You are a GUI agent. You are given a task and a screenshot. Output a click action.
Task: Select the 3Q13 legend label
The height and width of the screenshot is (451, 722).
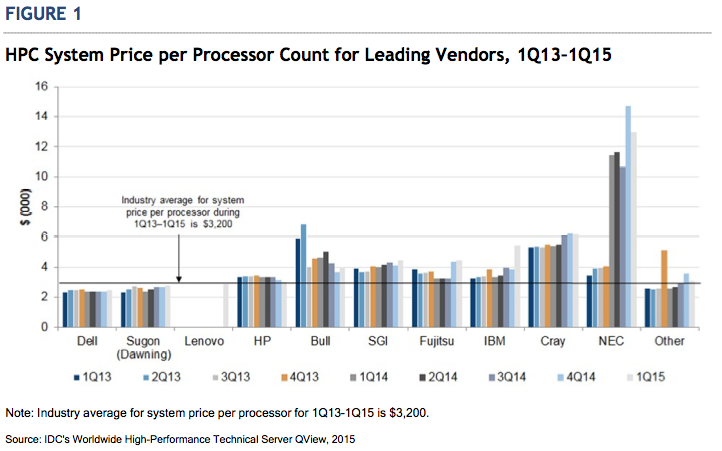(235, 377)
